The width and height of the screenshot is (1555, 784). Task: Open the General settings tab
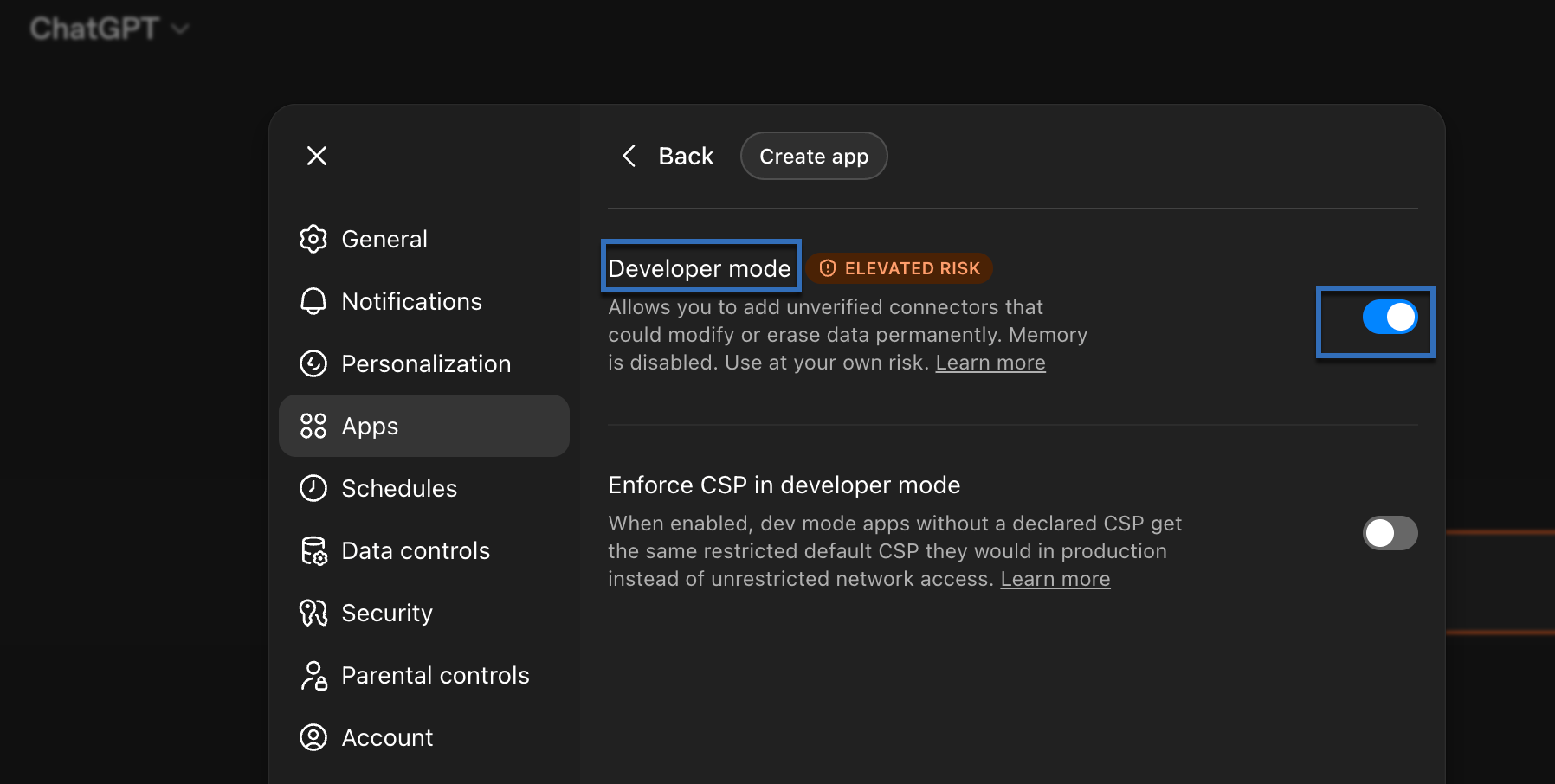(424, 239)
